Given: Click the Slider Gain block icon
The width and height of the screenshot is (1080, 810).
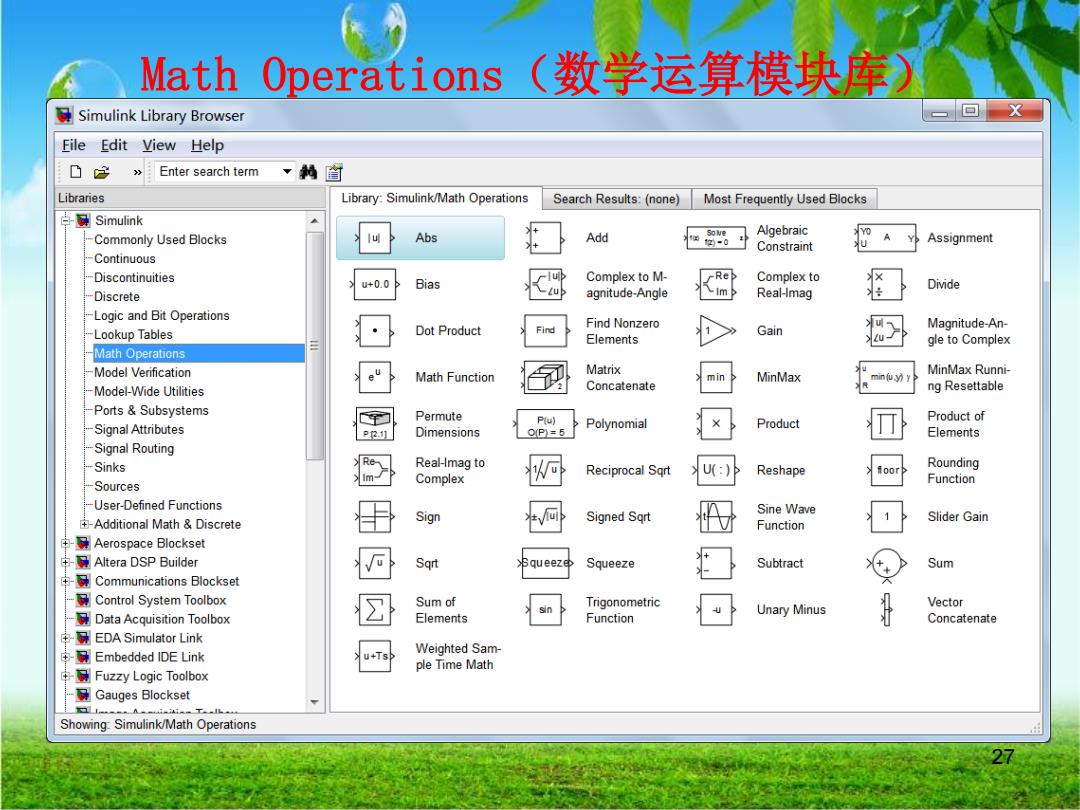Looking at the screenshot, I should (887, 517).
